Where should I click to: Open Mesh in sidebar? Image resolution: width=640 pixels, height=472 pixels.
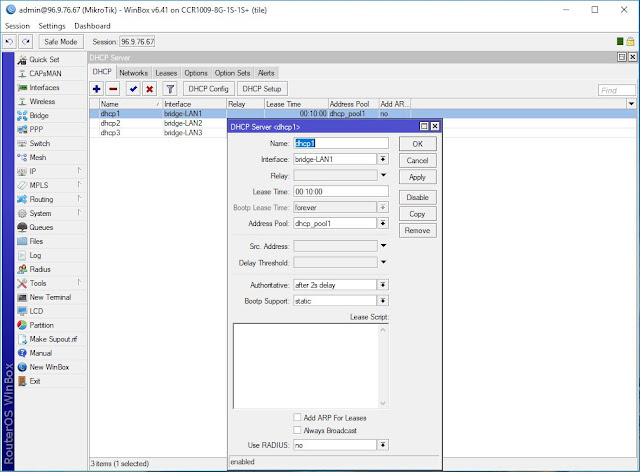point(51,157)
